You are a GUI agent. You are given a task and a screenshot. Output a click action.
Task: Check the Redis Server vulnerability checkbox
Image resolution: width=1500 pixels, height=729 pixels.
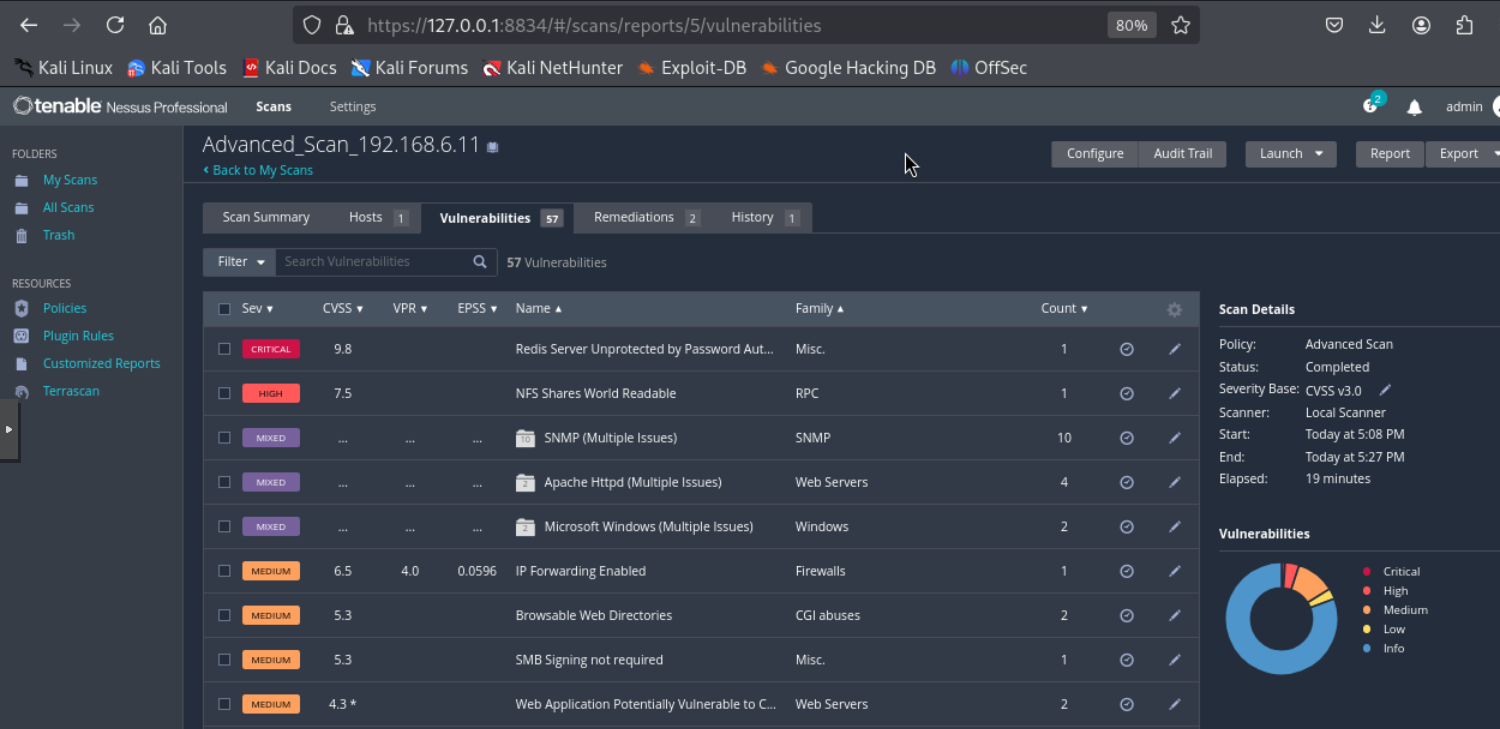click(x=224, y=349)
